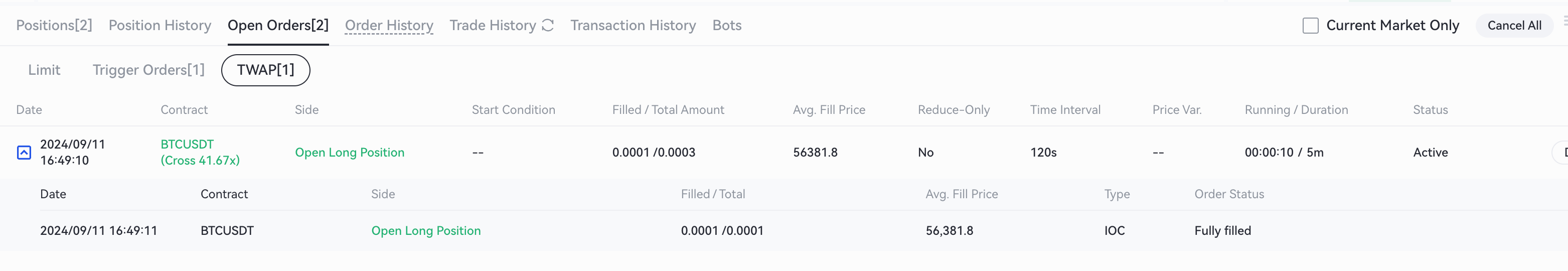Click the Cross 41.67x leverage label

coord(200,160)
